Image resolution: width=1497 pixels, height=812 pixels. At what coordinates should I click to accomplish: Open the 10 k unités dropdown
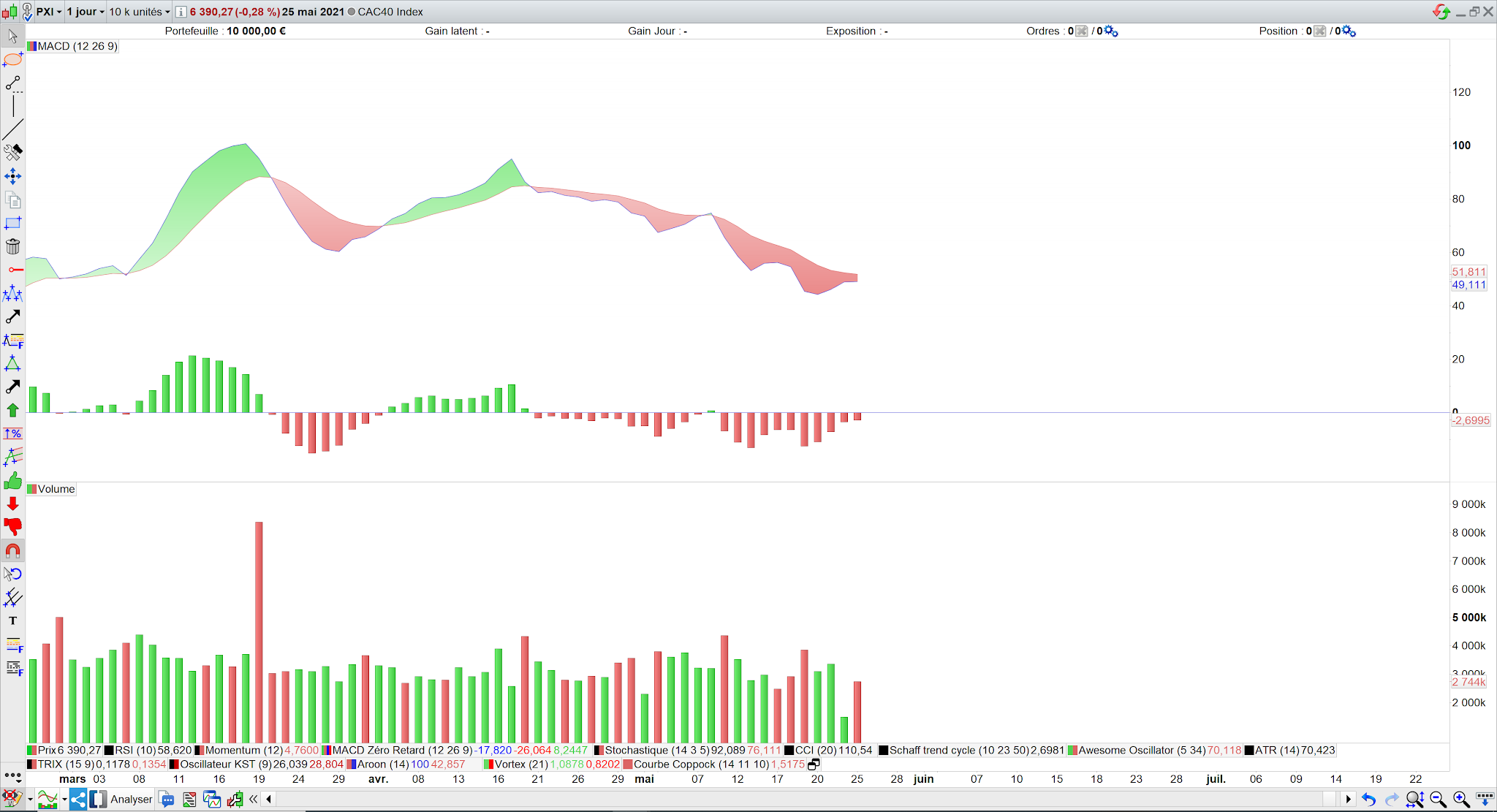pyautogui.click(x=139, y=12)
